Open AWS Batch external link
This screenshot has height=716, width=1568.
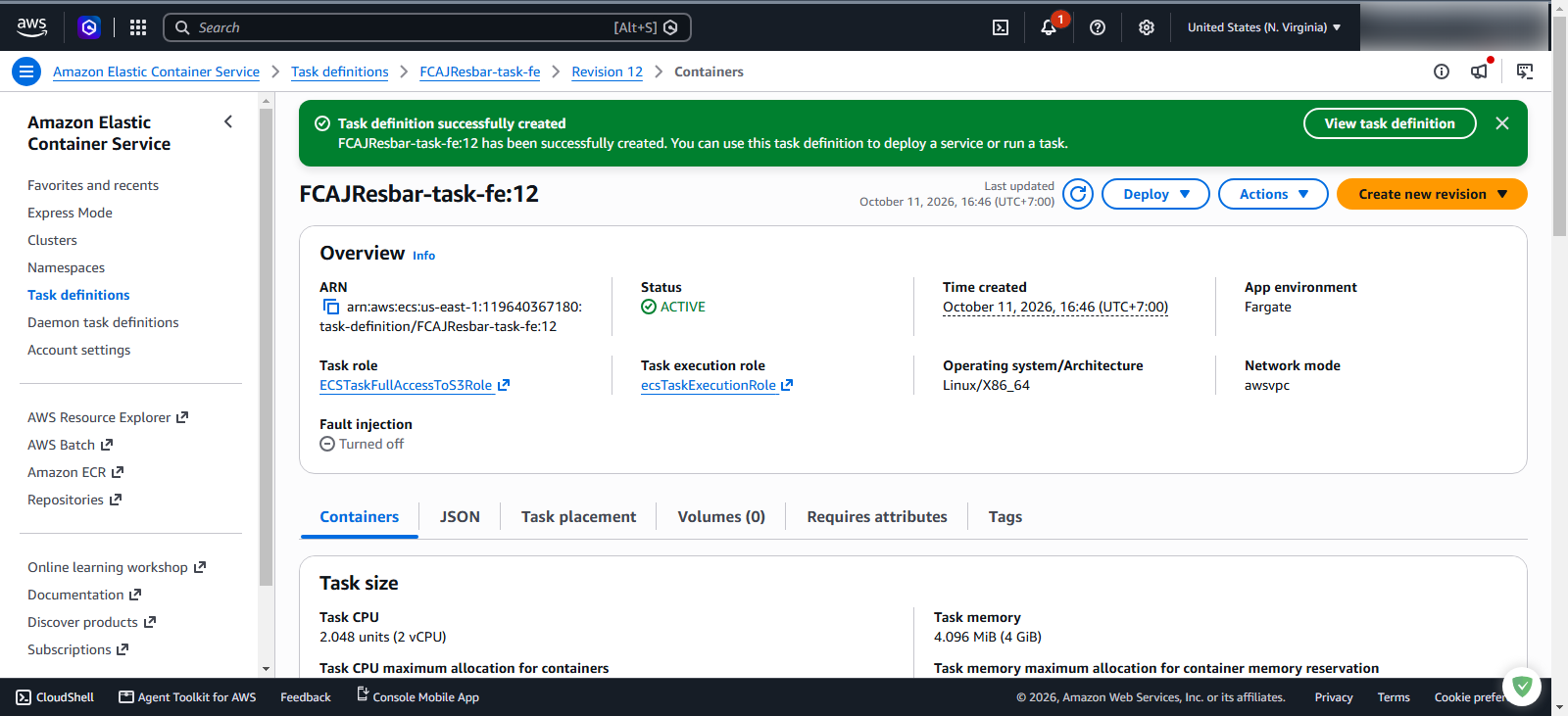click(71, 445)
